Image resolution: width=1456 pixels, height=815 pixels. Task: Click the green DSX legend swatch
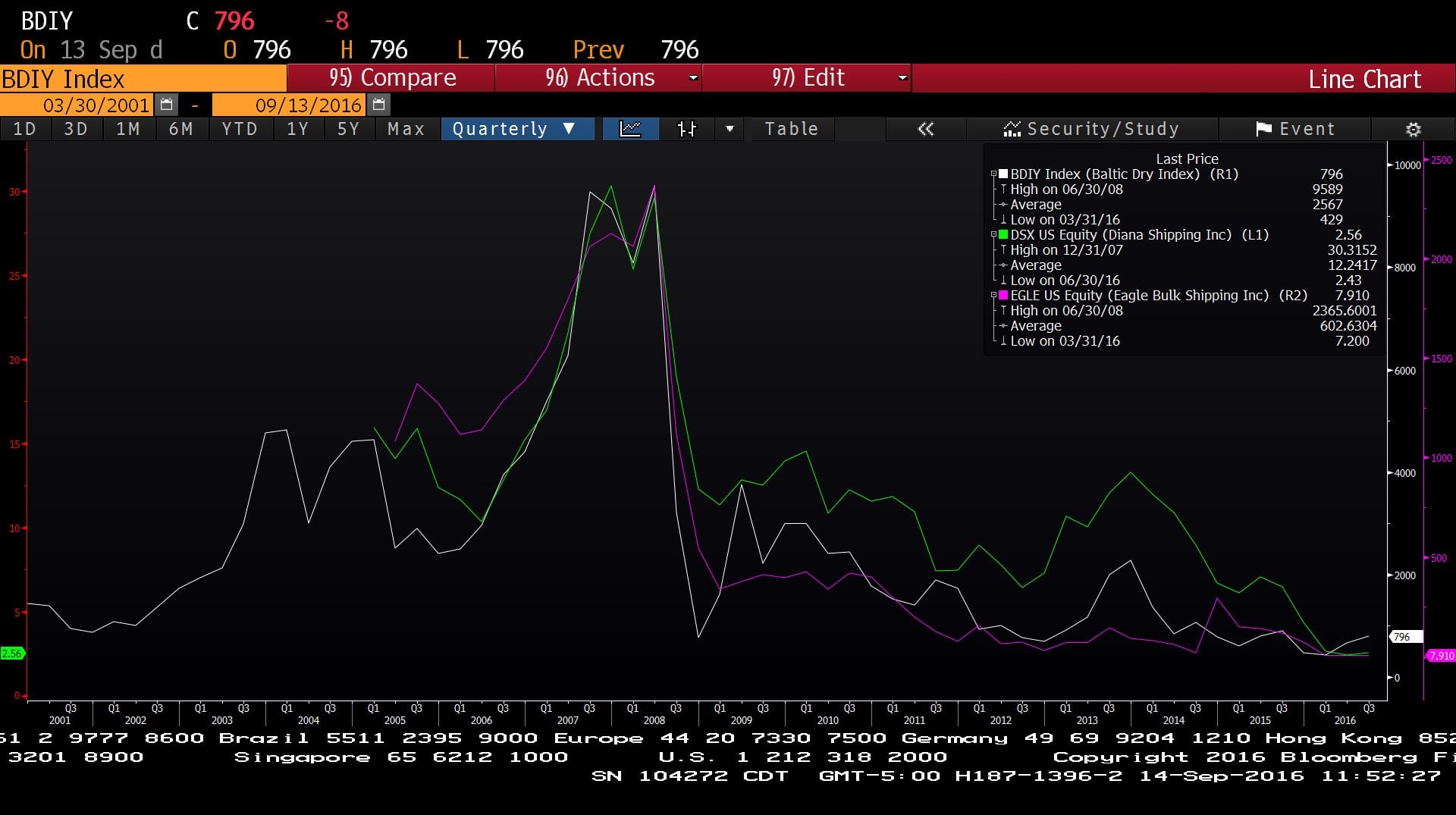(1003, 235)
